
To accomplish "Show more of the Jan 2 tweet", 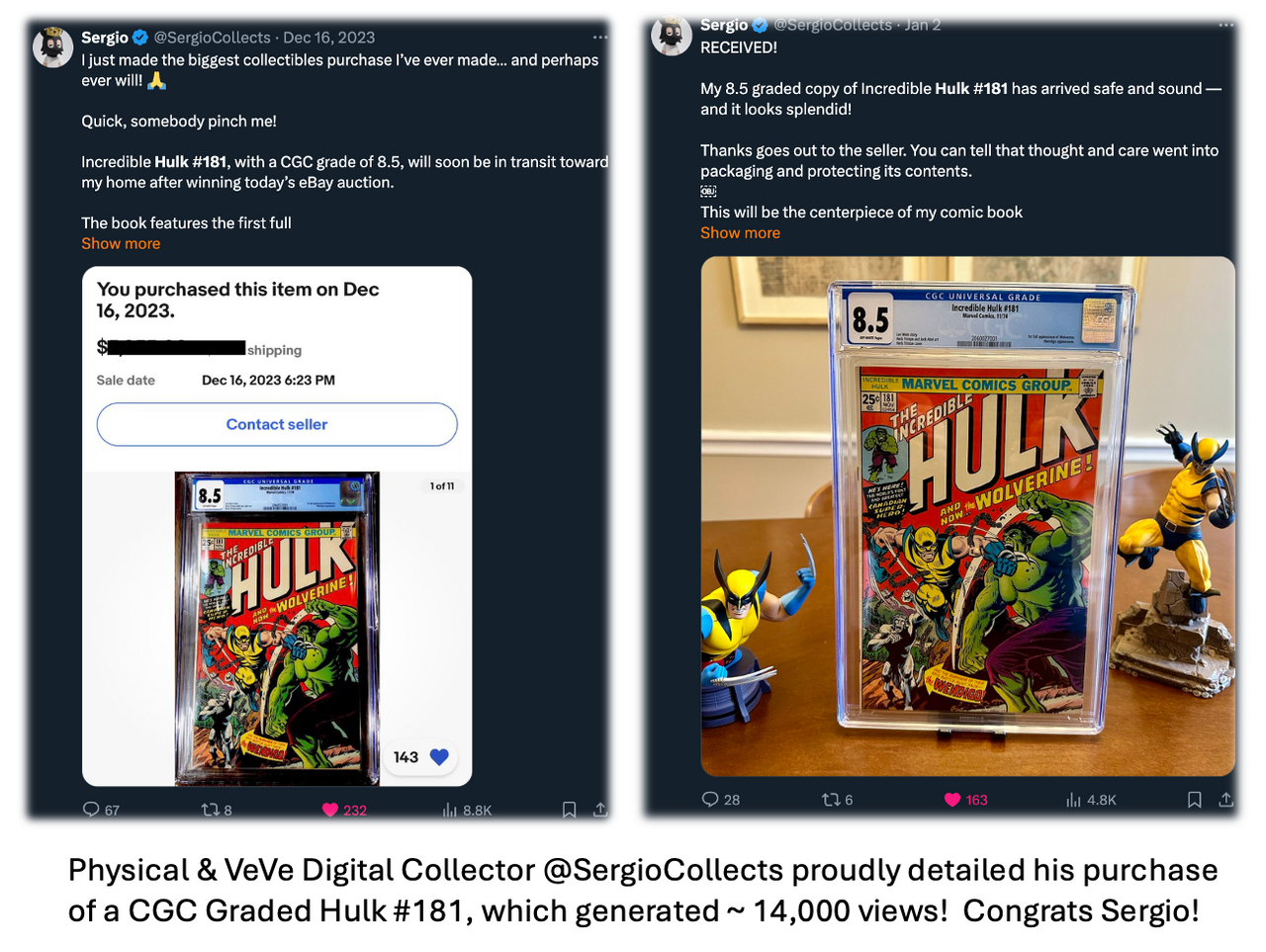I will coord(740,232).
